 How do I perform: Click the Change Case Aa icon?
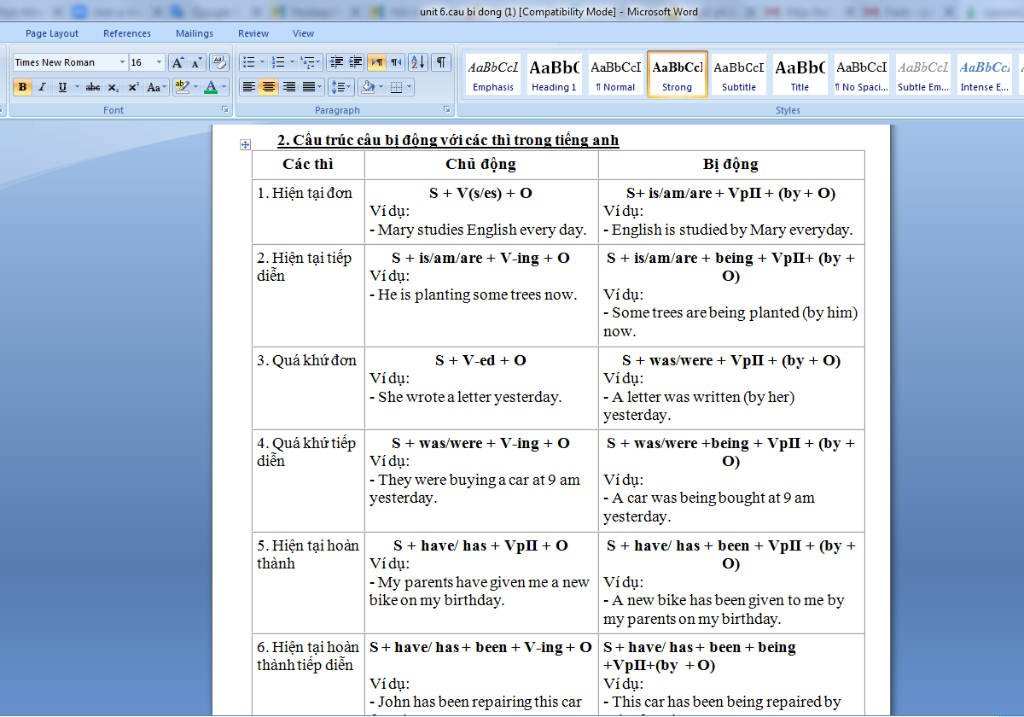(x=155, y=87)
